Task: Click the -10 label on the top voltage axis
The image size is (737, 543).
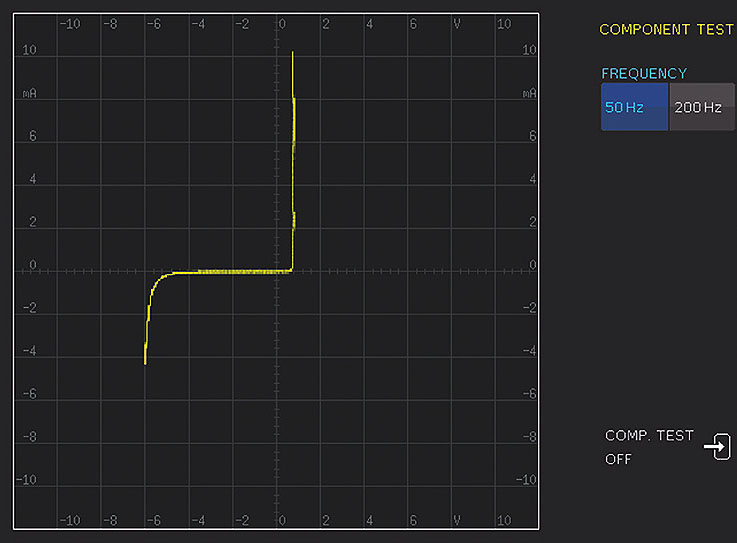Action: click(70, 22)
